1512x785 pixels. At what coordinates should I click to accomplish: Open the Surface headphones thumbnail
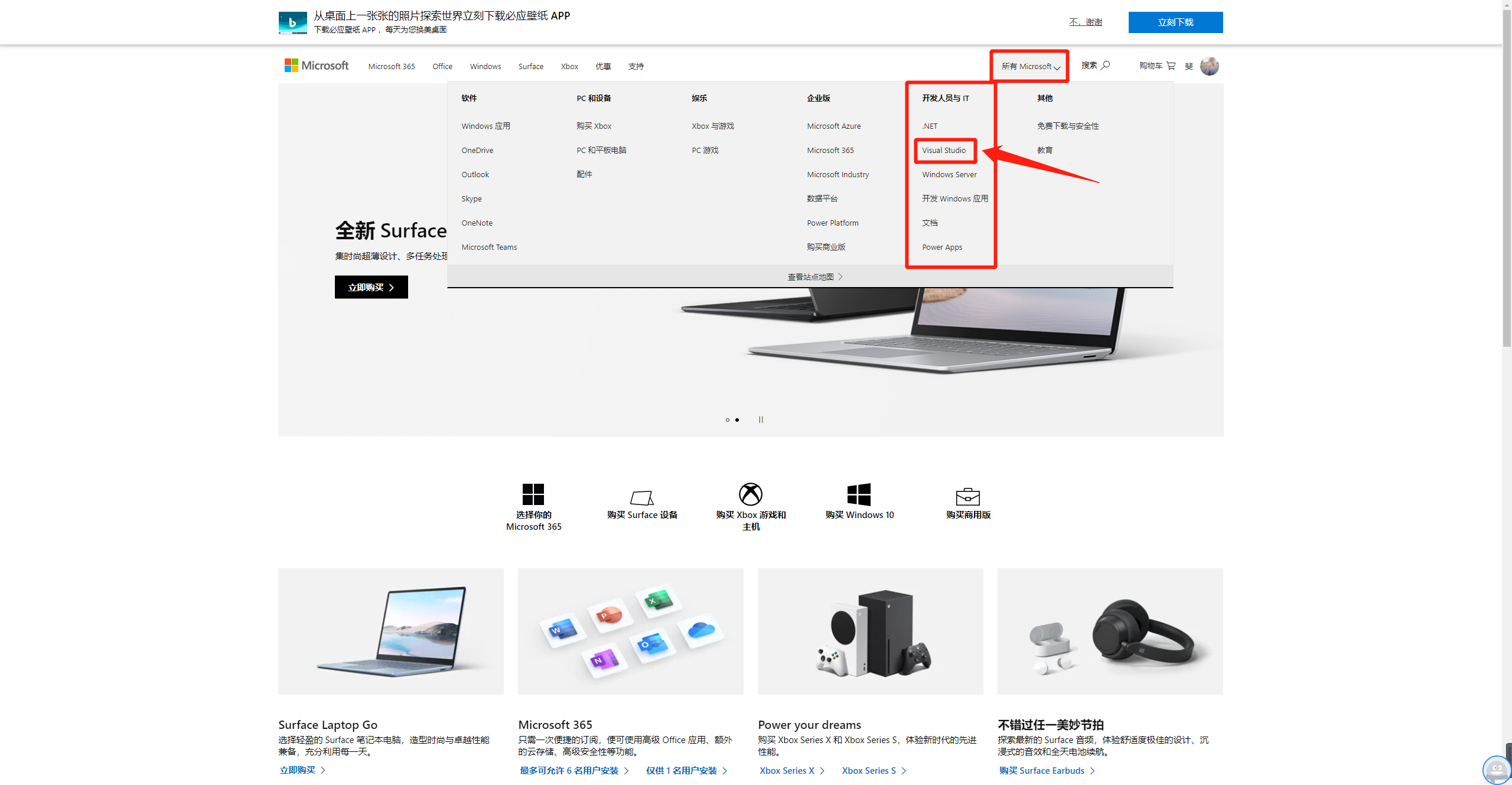coord(1110,631)
